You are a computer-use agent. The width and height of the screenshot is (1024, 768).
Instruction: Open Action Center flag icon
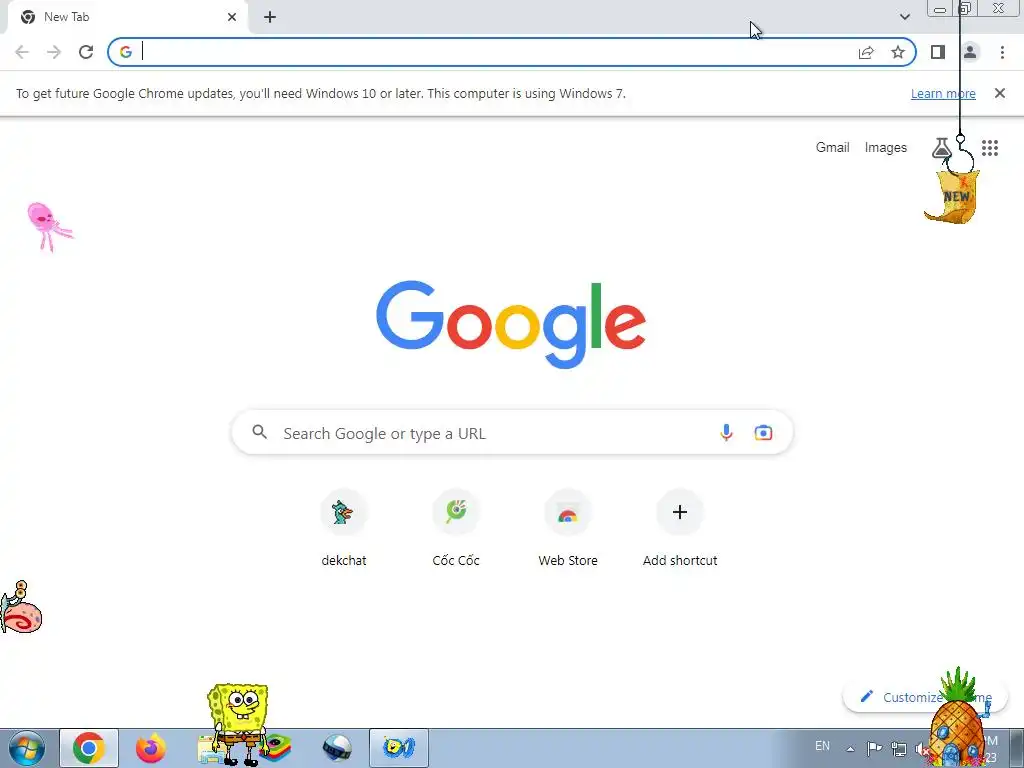point(874,748)
